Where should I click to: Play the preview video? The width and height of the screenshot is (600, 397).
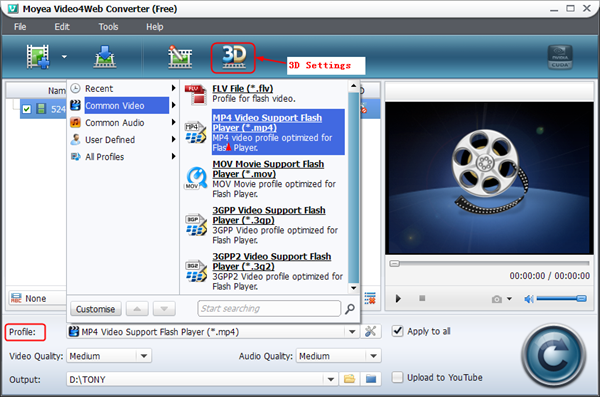coord(398,298)
